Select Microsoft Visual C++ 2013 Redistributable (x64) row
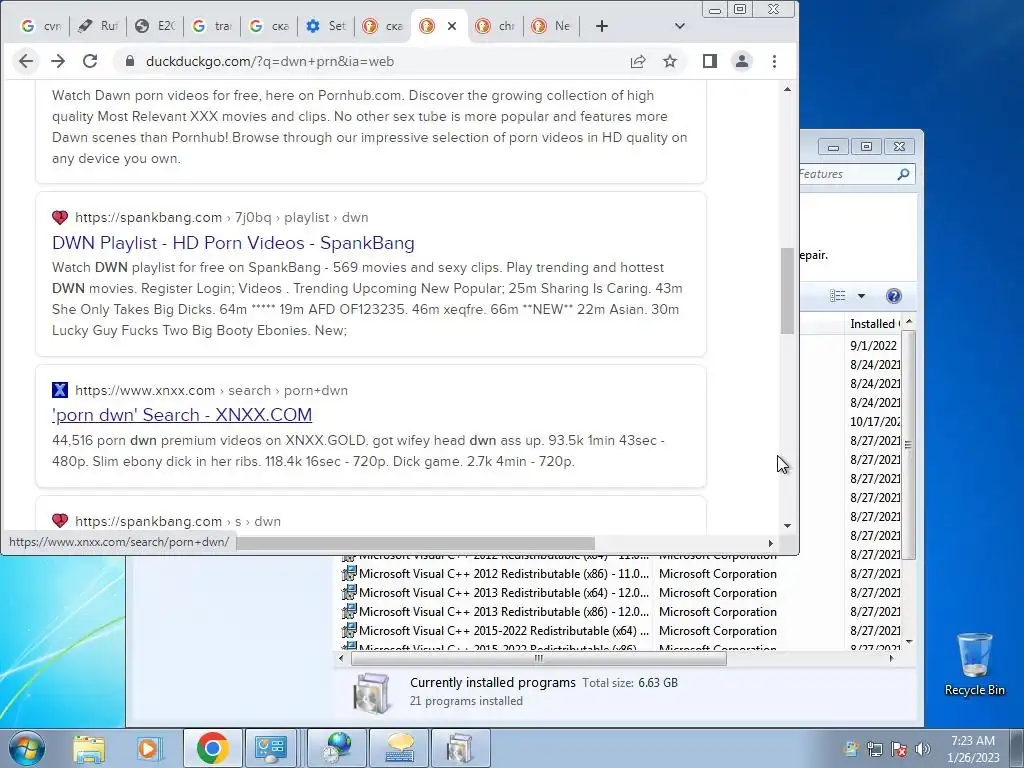Image resolution: width=1024 pixels, height=768 pixels. [620, 593]
